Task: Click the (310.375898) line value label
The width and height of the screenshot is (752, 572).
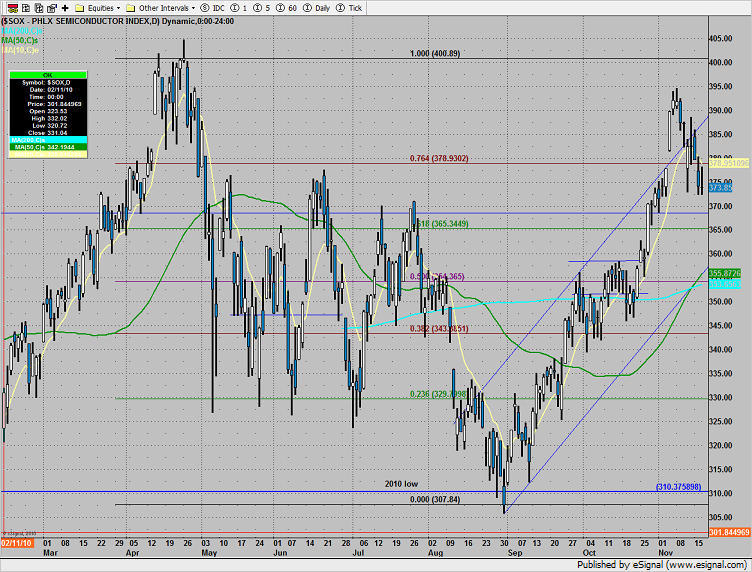Action: point(678,487)
